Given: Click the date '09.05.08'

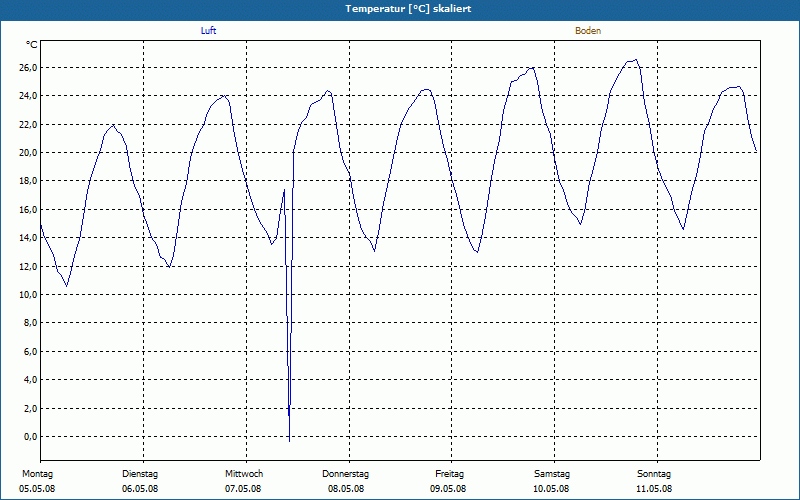Looking at the screenshot, I should pos(448,489).
